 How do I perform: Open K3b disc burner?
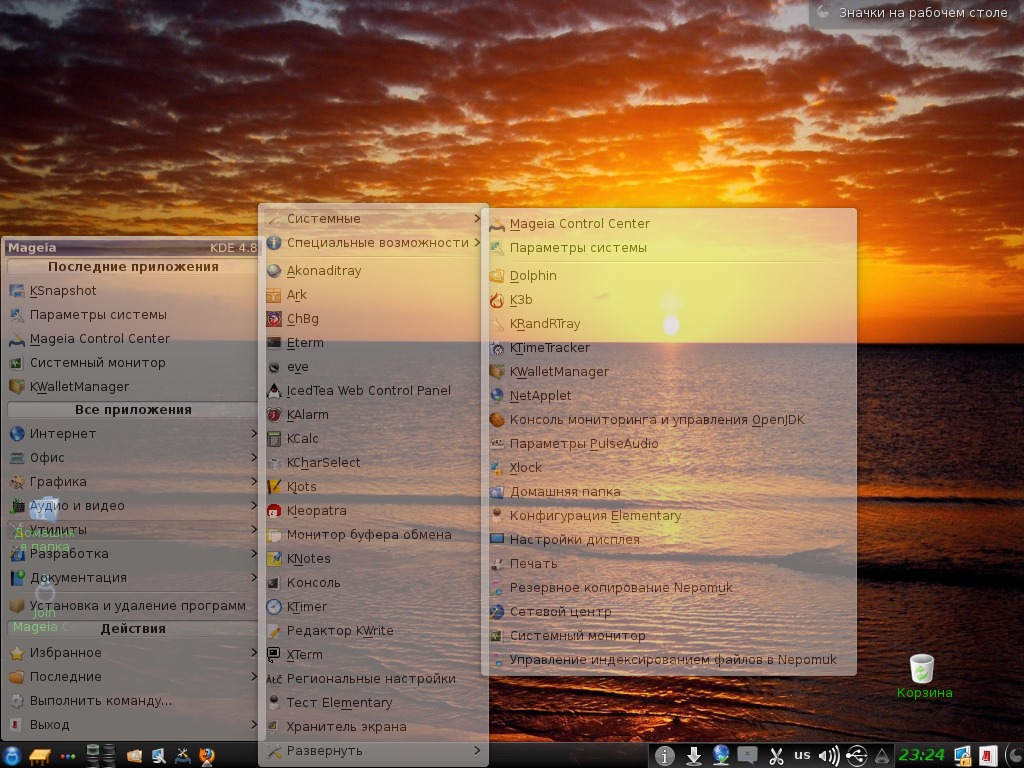669,300
